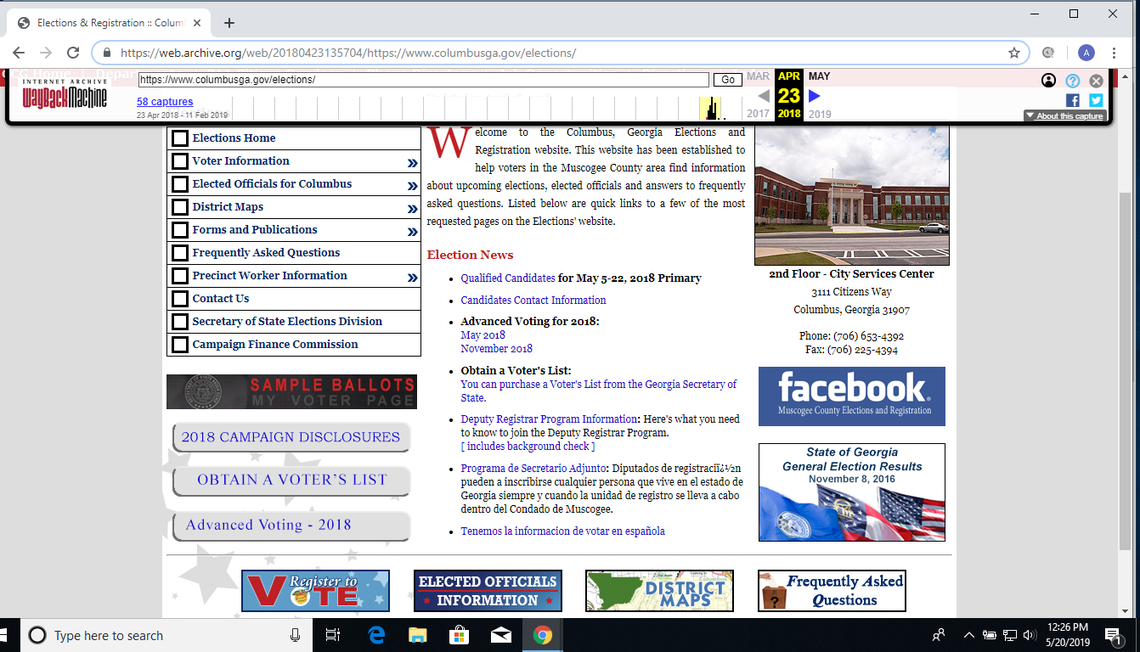The image size is (1140, 652).
Task: Open the 58 captures link
Action: 164,101
